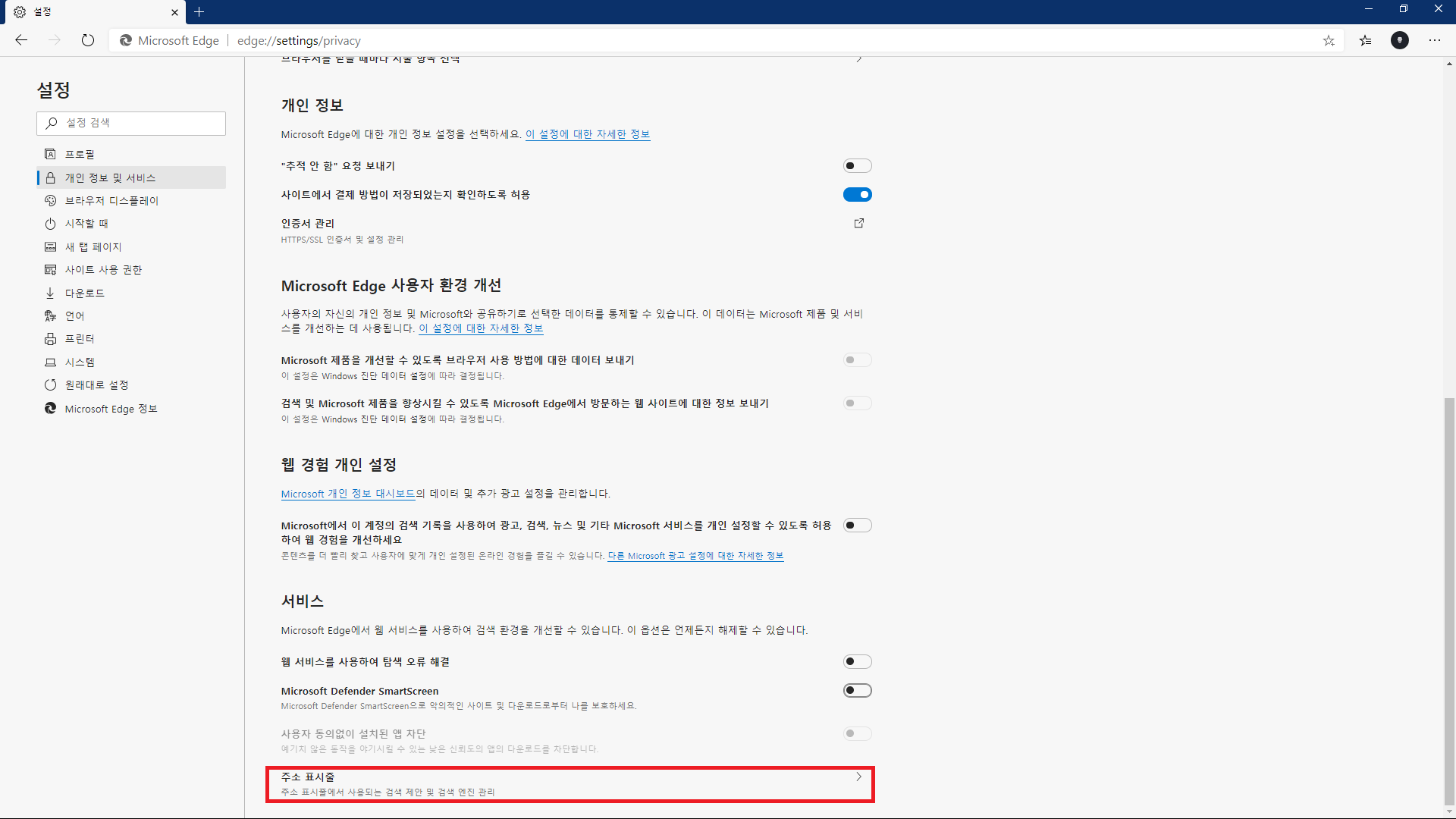Open Microsoft 개인 정보 대시보드 link
The width and height of the screenshot is (1456, 819).
click(348, 494)
